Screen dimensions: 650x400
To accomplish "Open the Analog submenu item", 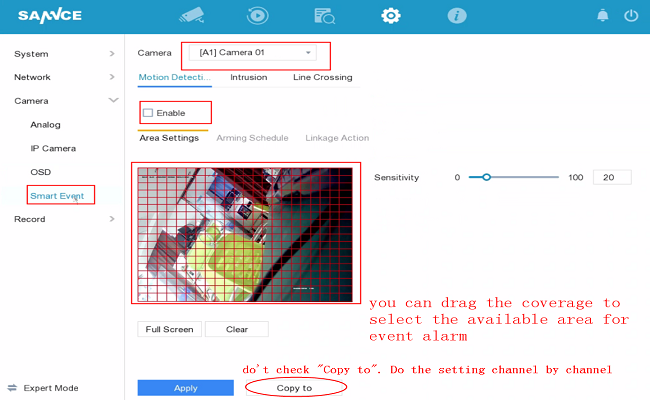I will tap(45, 125).
